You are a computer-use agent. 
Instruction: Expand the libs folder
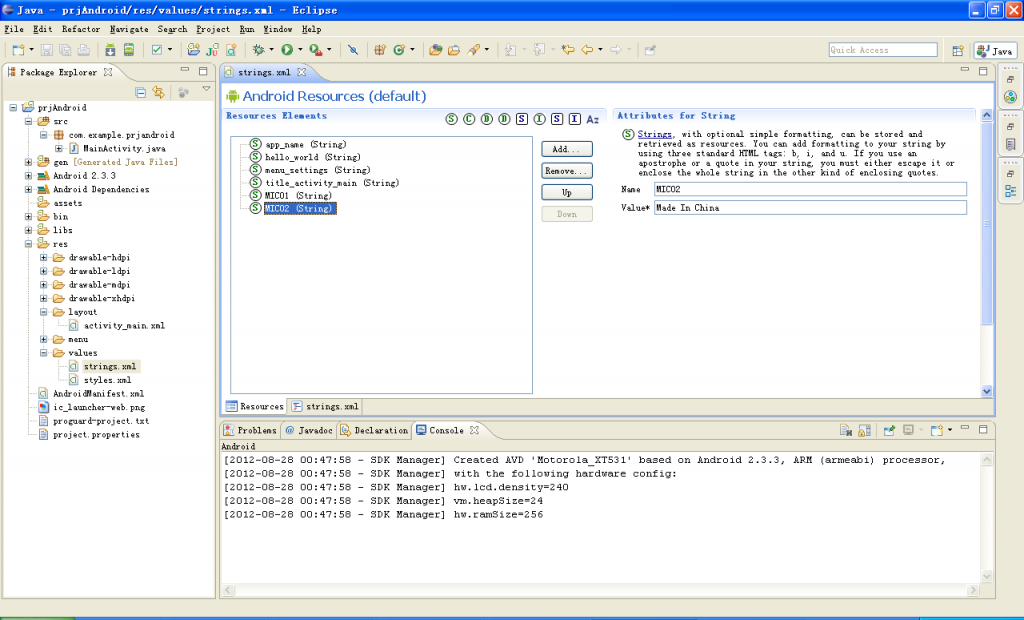point(28,230)
